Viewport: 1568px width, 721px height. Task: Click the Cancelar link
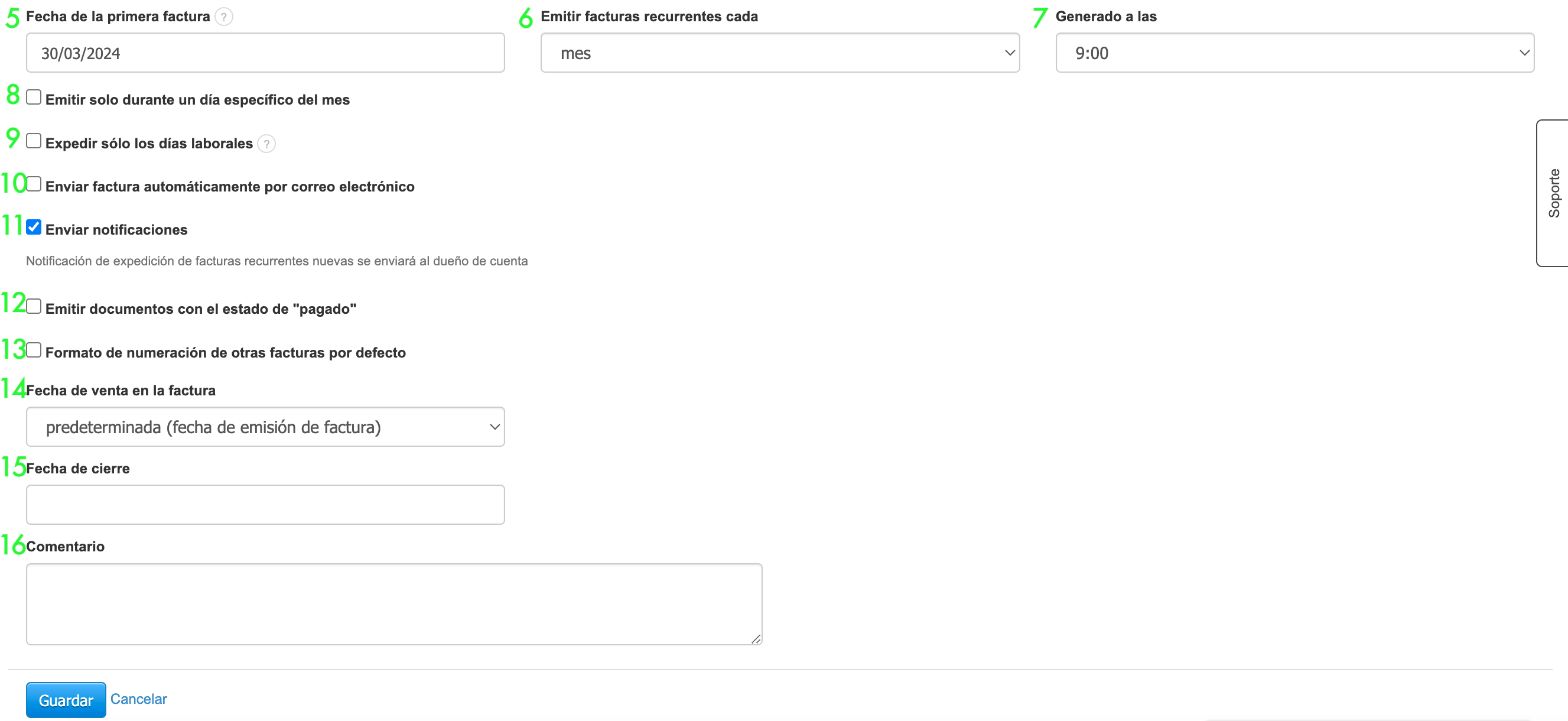point(138,699)
